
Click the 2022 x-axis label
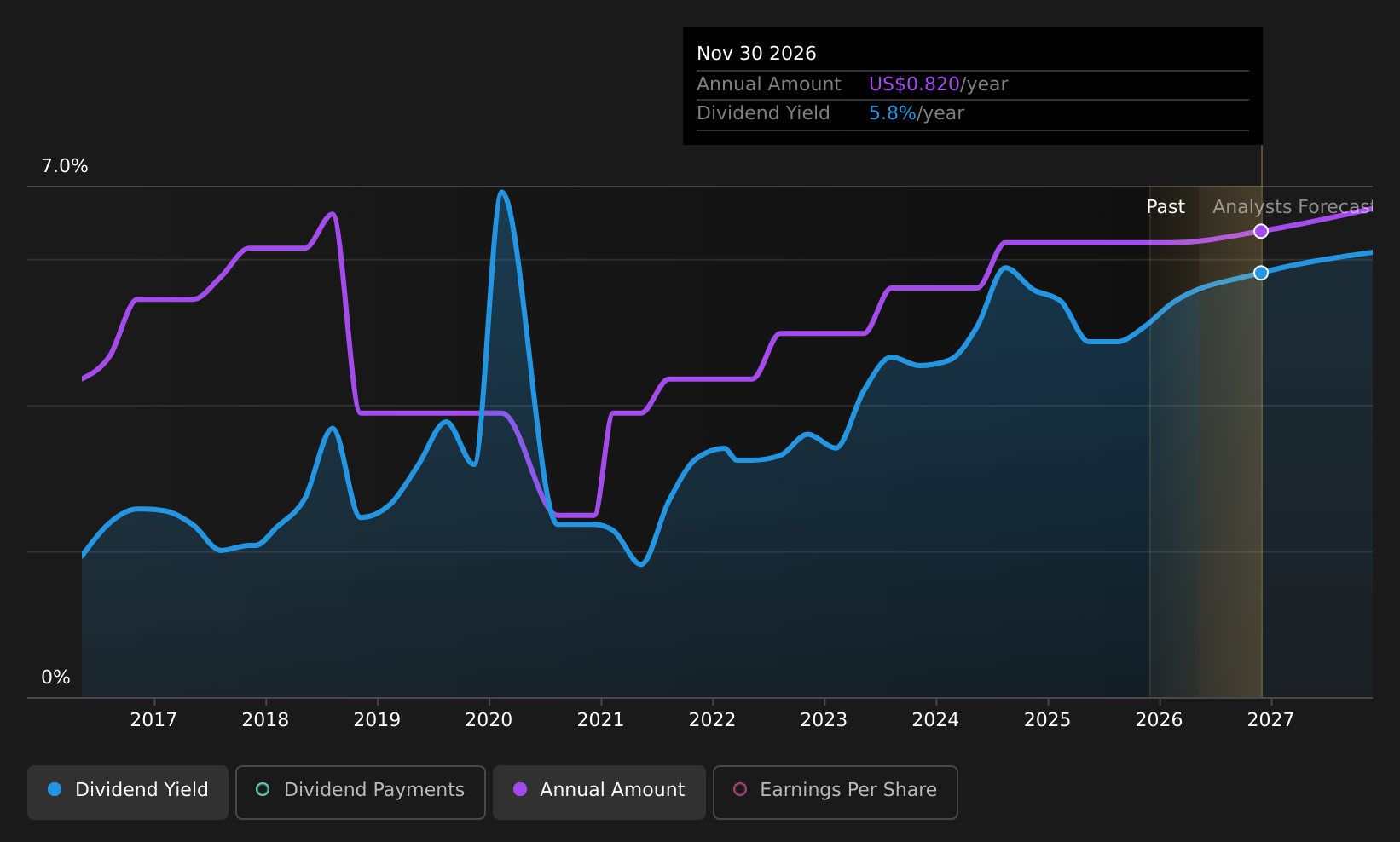[712, 720]
